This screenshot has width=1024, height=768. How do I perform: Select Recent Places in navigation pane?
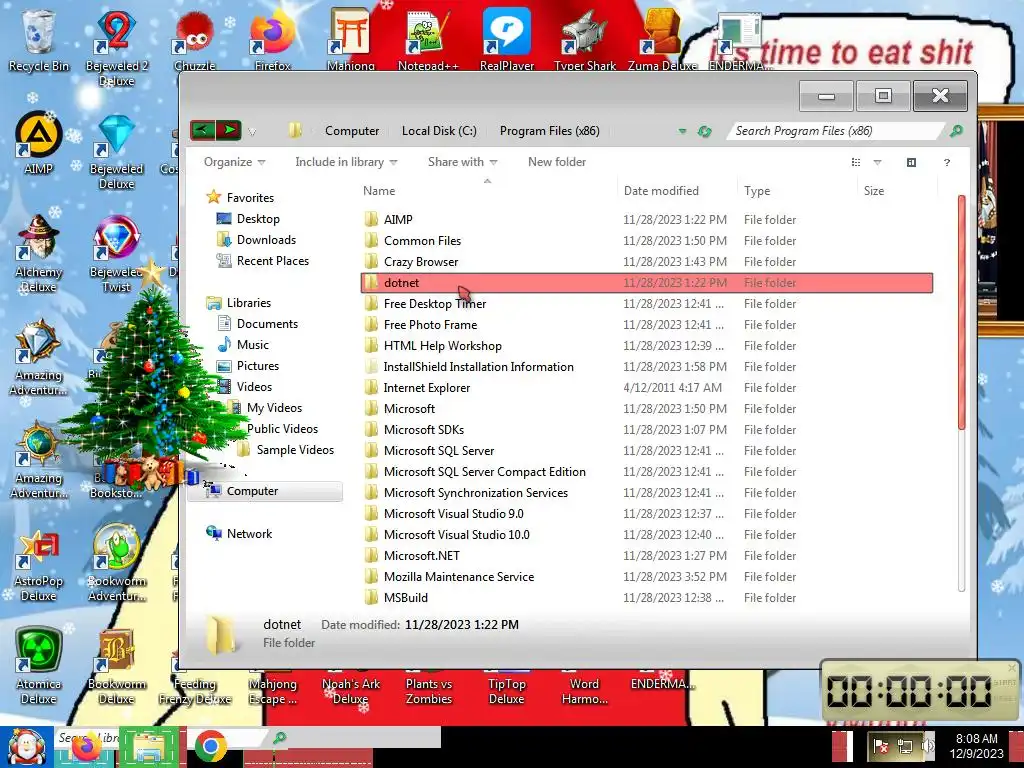point(272,261)
